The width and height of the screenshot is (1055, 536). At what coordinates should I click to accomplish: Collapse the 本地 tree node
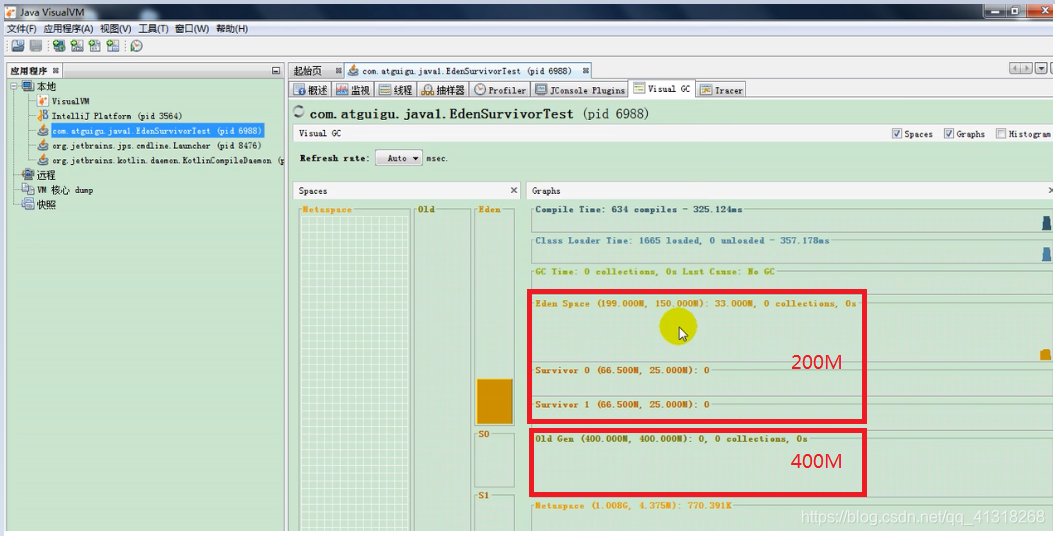click(x=15, y=86)
